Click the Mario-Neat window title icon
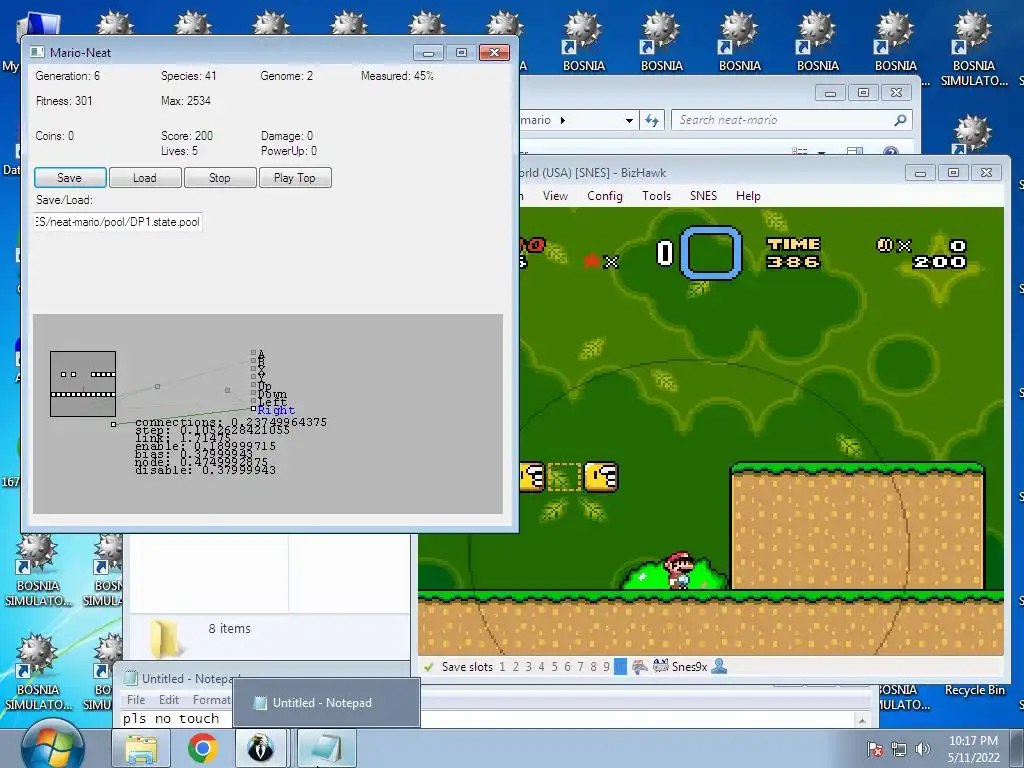The image size is (1024, 768). click(37, 52)
